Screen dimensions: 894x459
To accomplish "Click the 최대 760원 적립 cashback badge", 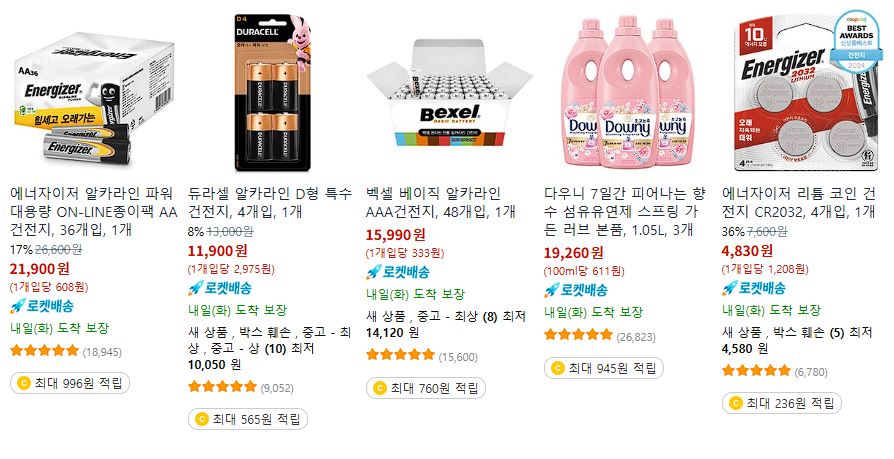I will [426, 388].
